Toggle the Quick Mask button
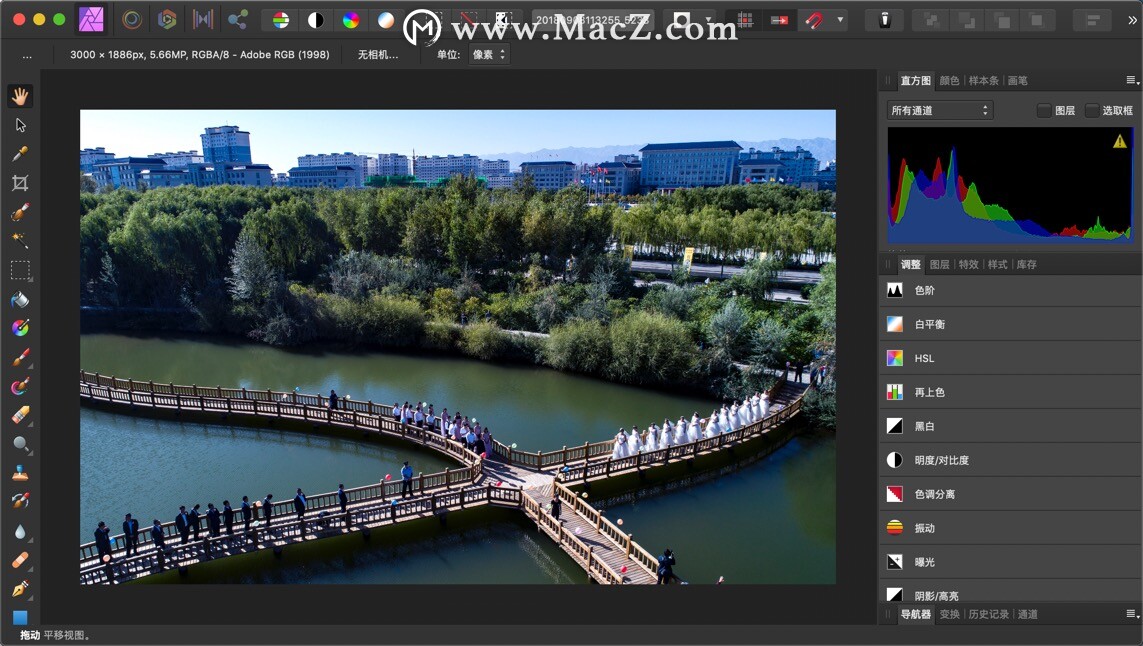 point(683,20)
